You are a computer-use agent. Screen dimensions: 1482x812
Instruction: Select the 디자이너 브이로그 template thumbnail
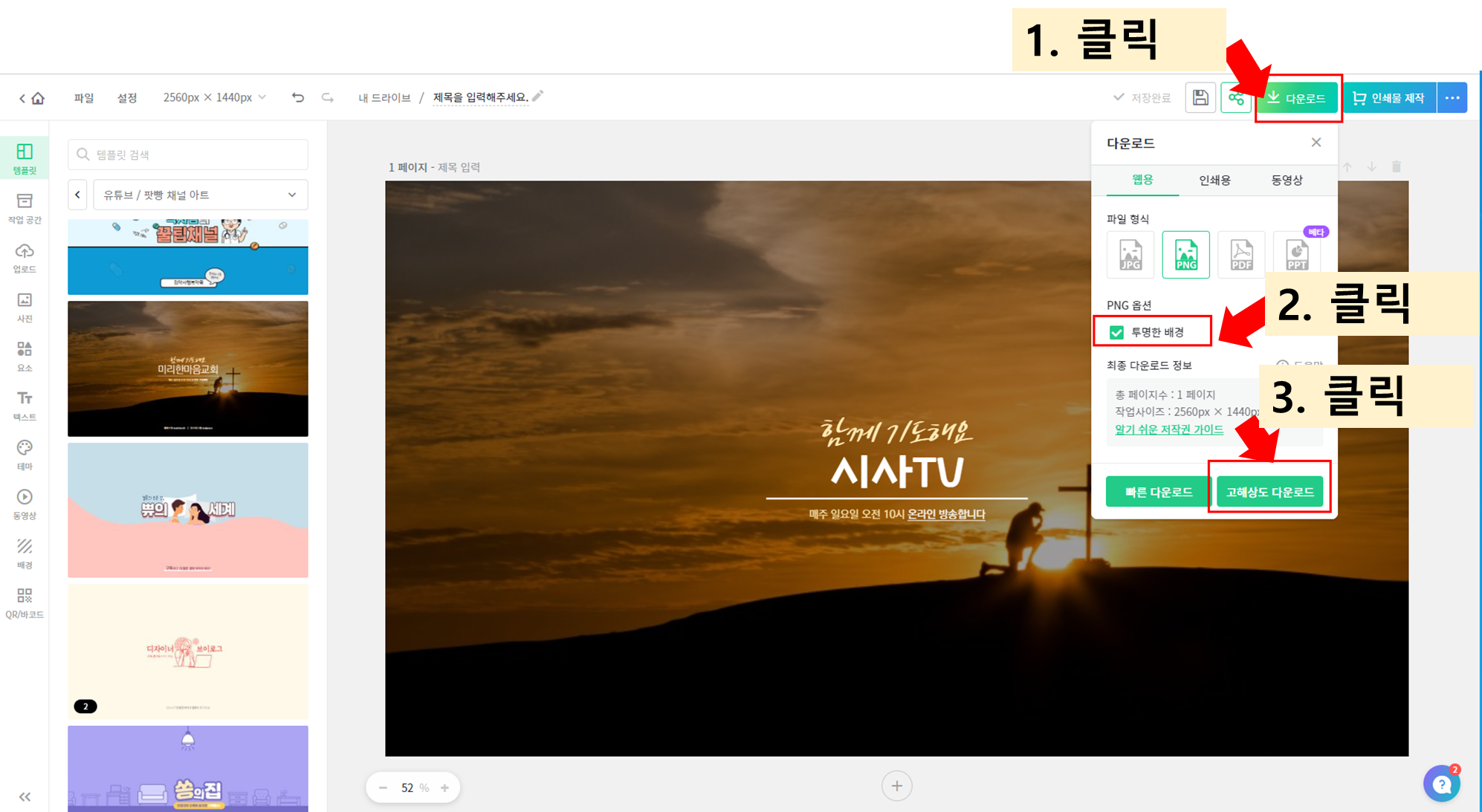(188, 652)
